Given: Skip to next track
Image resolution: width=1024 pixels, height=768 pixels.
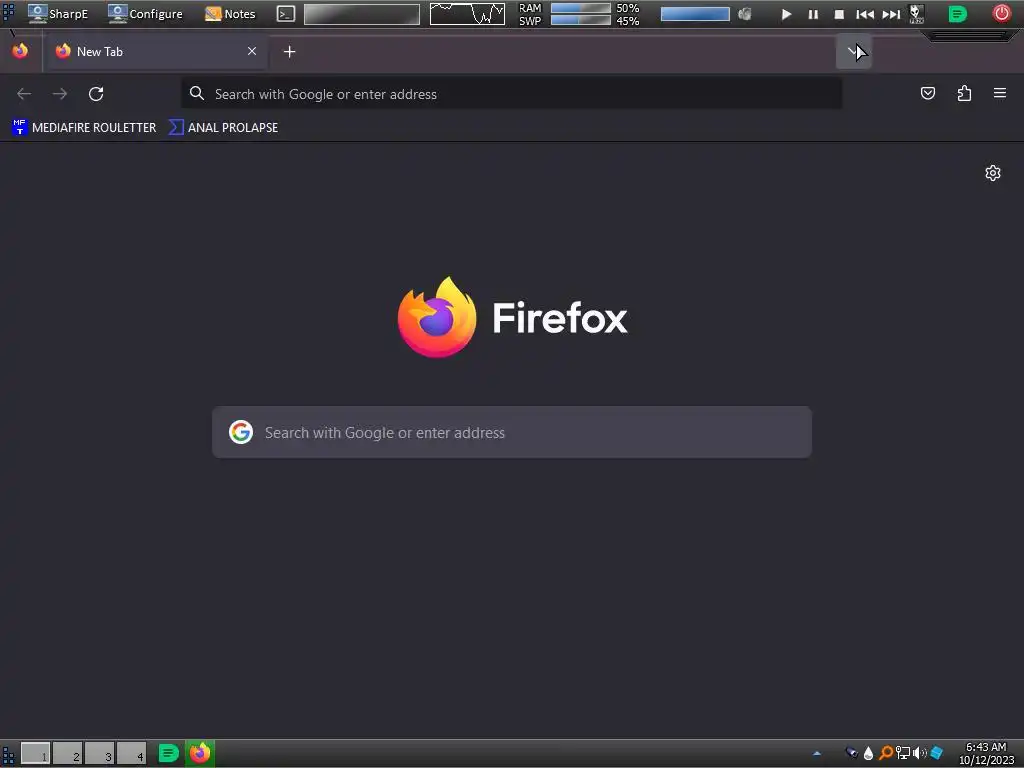Looking at the screenshot, I should [x=891, y=14].
